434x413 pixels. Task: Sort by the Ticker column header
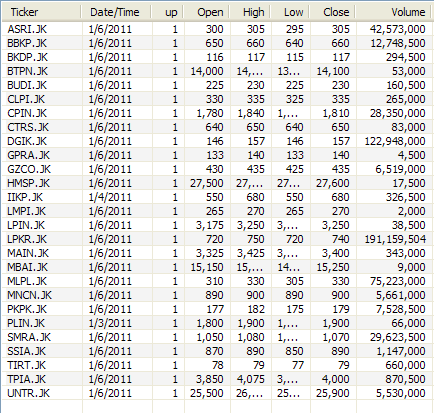(41, 12)
